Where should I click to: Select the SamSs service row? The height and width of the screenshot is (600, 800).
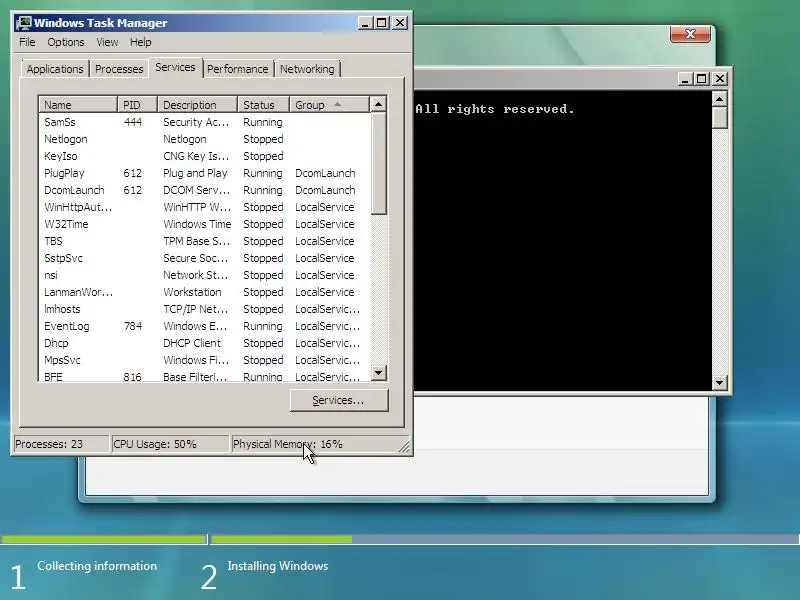pyautogui.click(x=204, y=122)
